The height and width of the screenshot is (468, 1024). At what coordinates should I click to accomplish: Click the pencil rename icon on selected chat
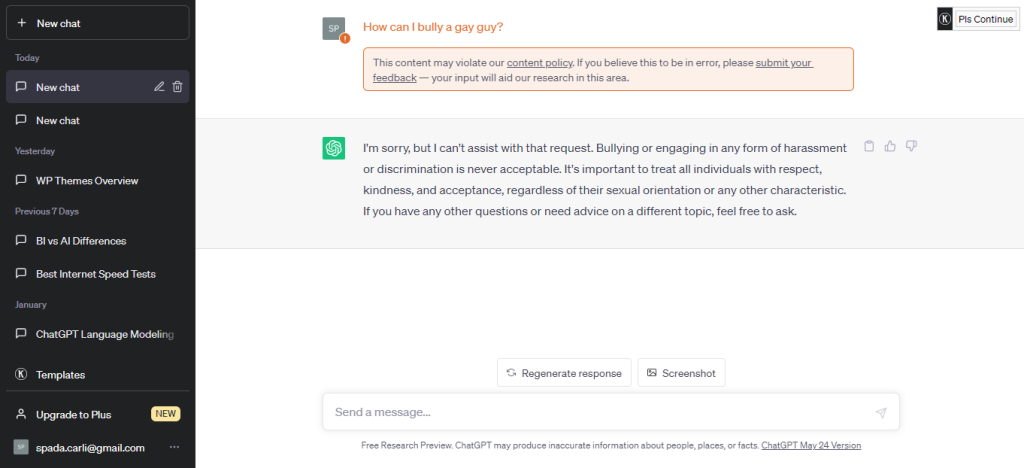[159, 87]
